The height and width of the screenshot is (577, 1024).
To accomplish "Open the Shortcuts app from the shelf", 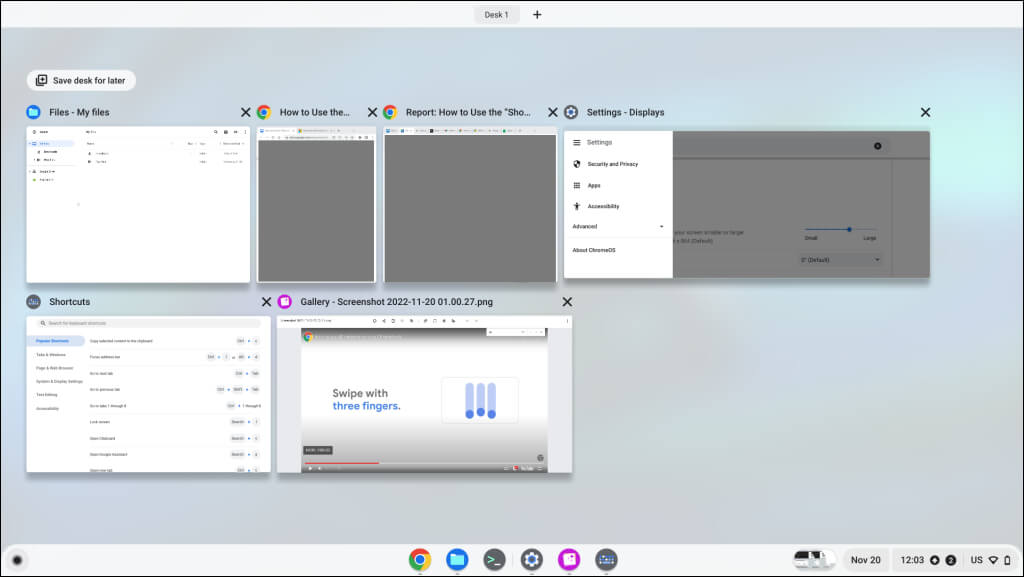I will pyautogui.click(x=606, y=560).
